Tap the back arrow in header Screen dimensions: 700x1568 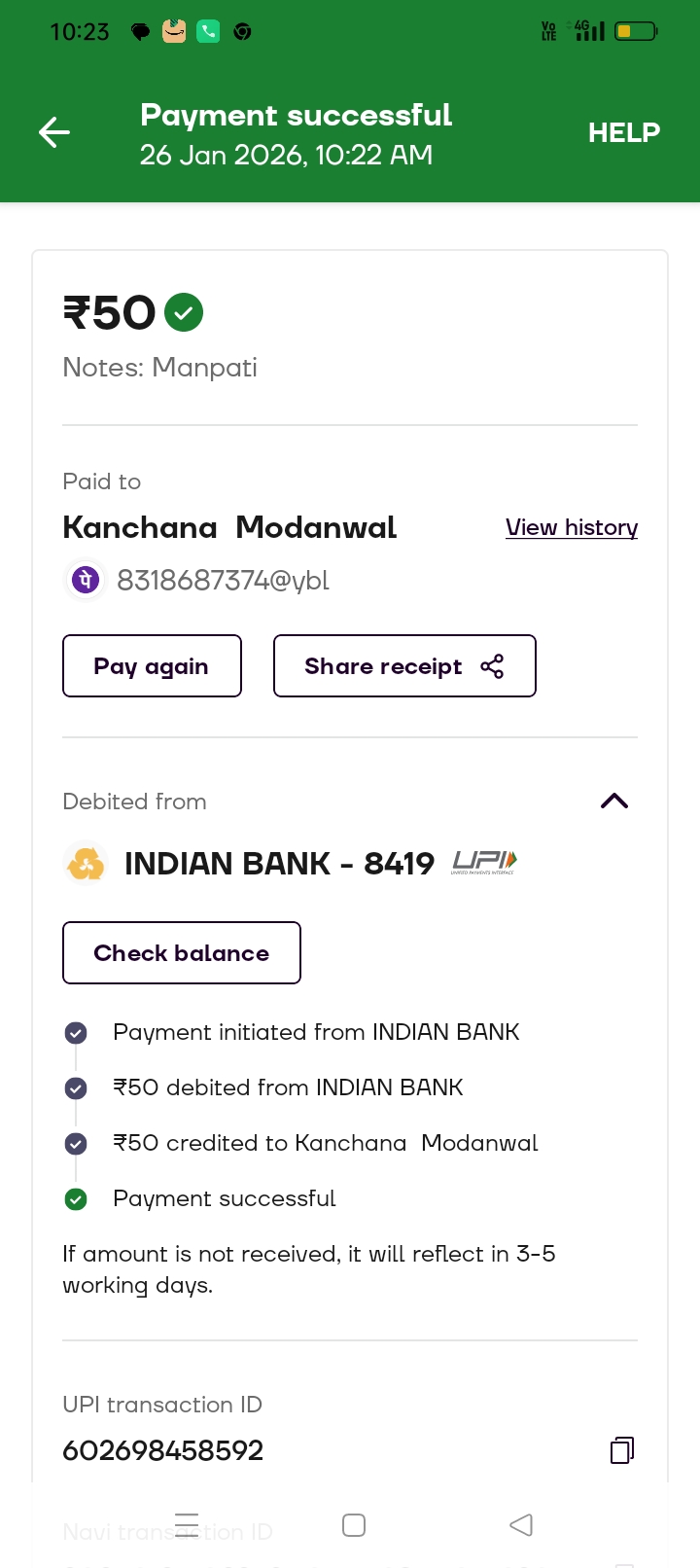[54, 132]
